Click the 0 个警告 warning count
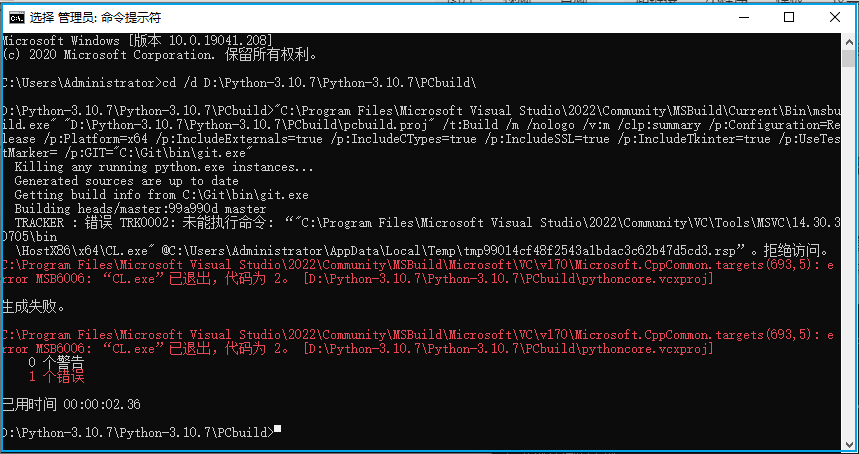Image resolution: width=859 pixels, height=454 pixels. click(56, 362)
